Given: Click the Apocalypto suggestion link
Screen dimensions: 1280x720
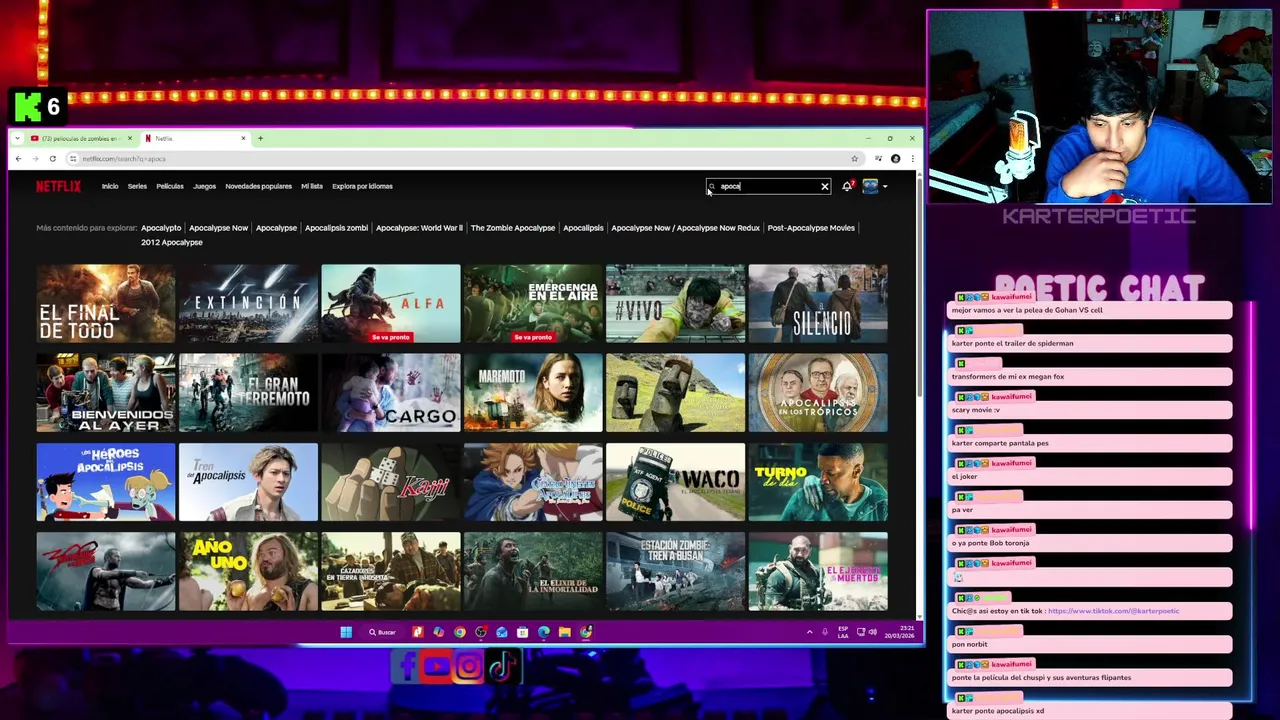Looking at the screenshot, I should pos(161,228).
